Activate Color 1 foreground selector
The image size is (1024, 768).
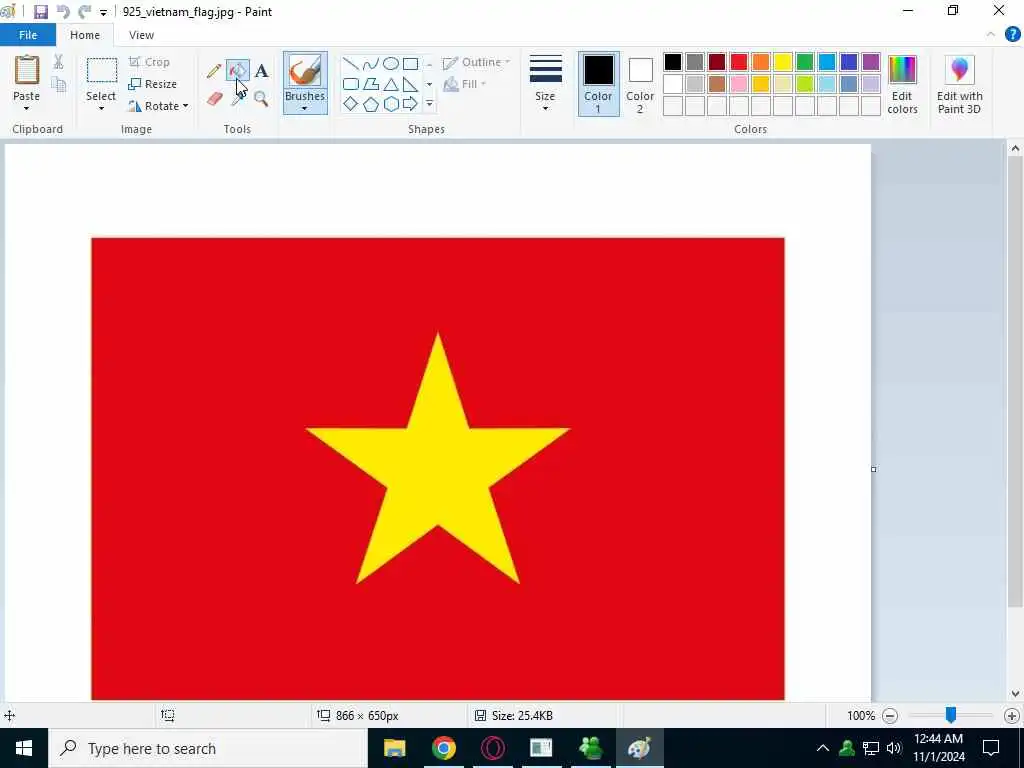(x=598, y=84)
